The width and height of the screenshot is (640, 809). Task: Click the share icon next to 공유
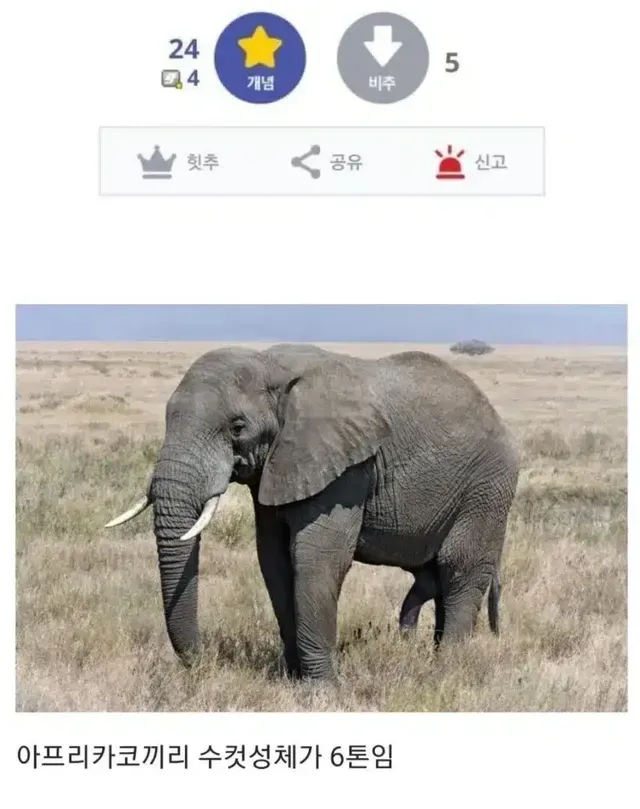tap(306, 162)
